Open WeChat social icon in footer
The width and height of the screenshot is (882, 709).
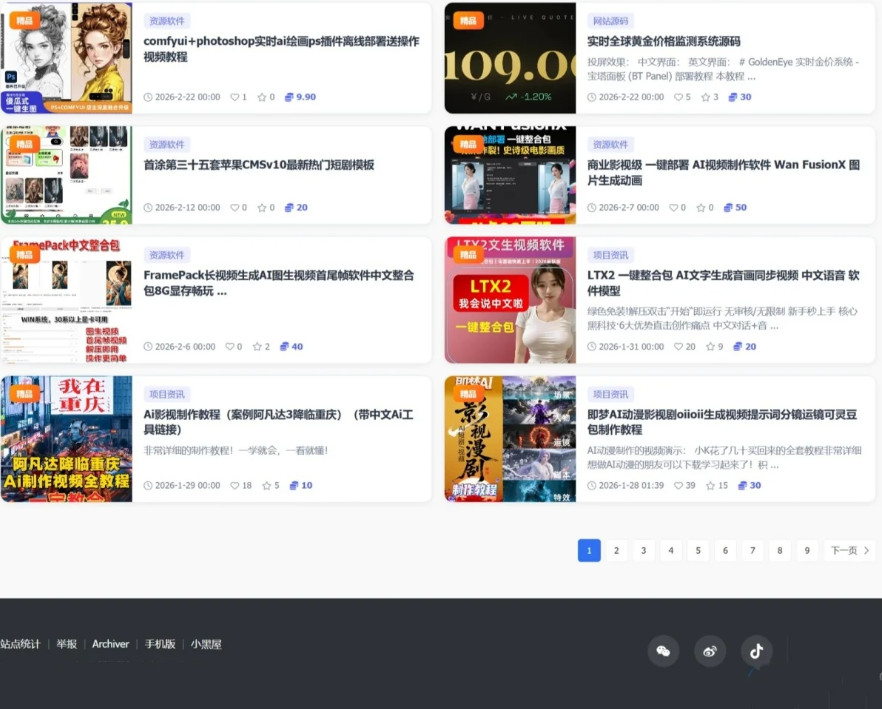[x=663, y=651]
